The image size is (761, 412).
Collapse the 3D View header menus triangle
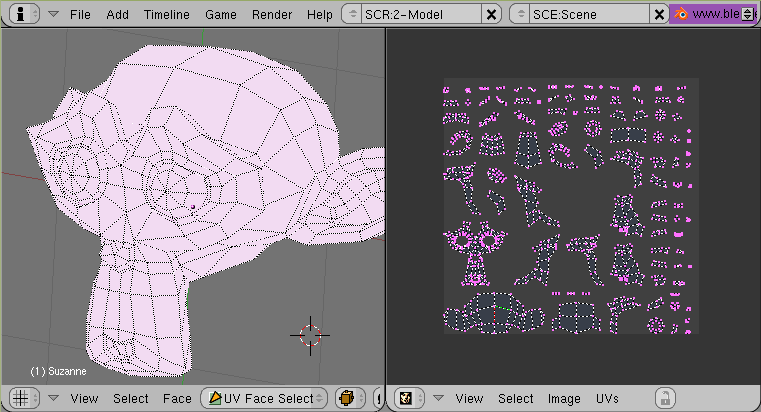coord(53,398)
